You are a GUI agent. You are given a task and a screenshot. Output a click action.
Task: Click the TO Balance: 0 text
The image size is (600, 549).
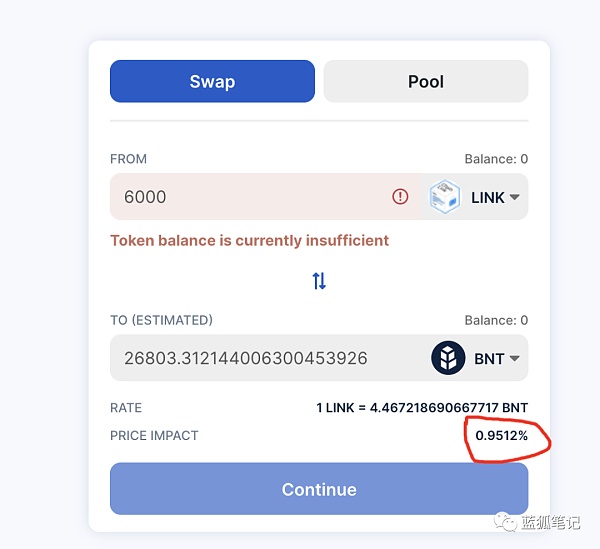point(496,320)
